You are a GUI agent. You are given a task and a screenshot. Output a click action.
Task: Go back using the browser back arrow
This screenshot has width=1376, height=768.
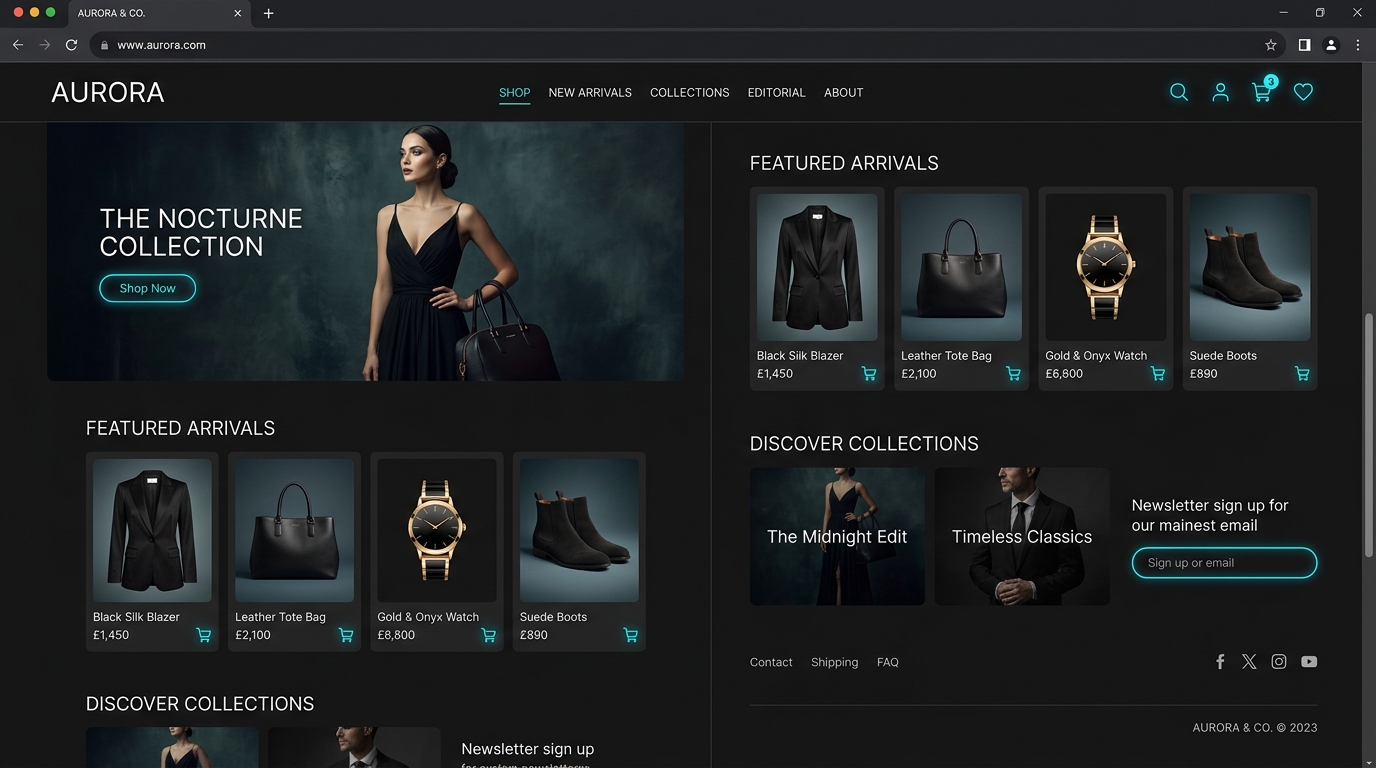click(x=18, y=45)
